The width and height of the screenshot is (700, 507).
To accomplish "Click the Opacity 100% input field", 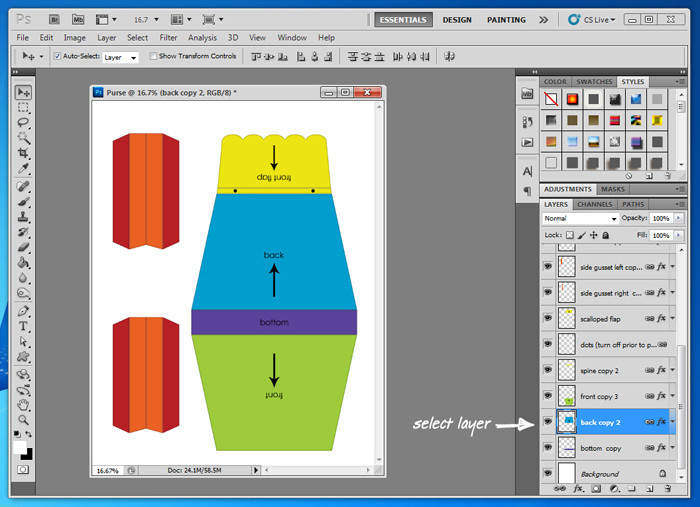I will [661, 218].
